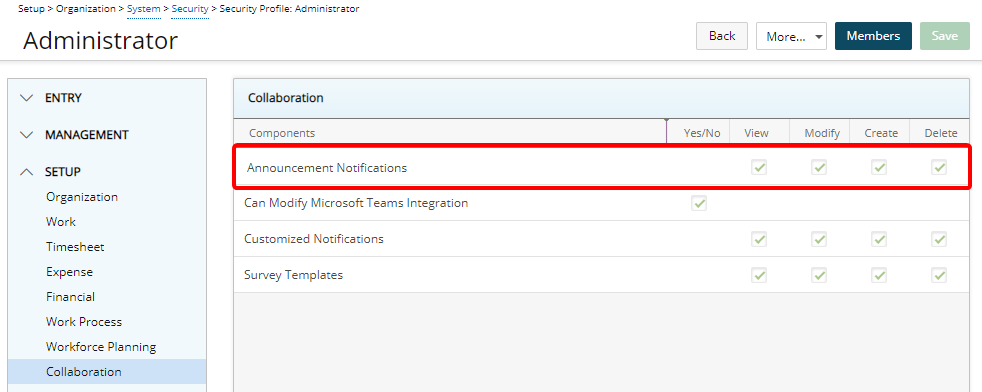Select Financial in the Setup menu
The image size is (982, 392).
tap(71, 297)
